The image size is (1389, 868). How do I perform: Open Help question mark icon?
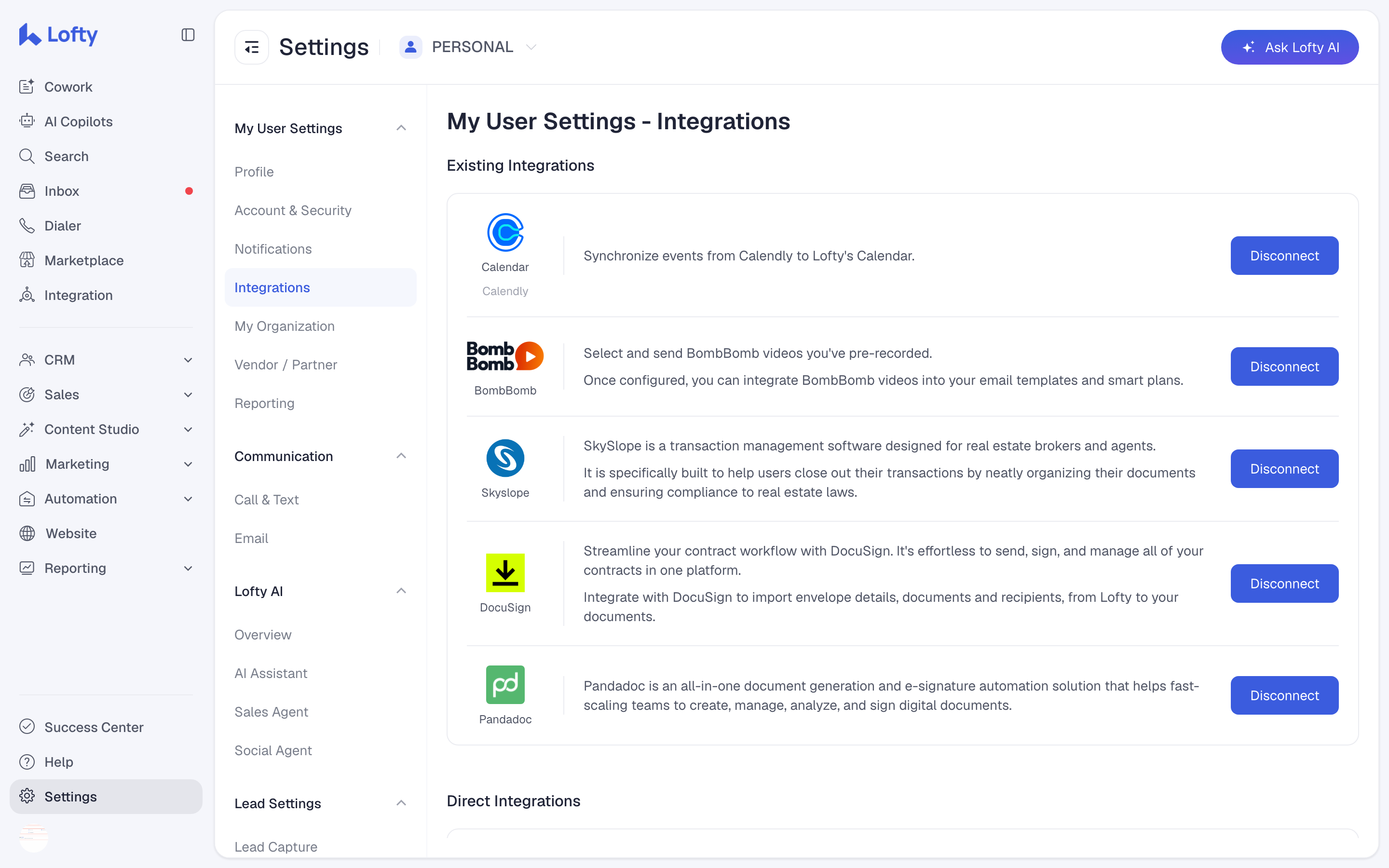[x=27, y=762]
